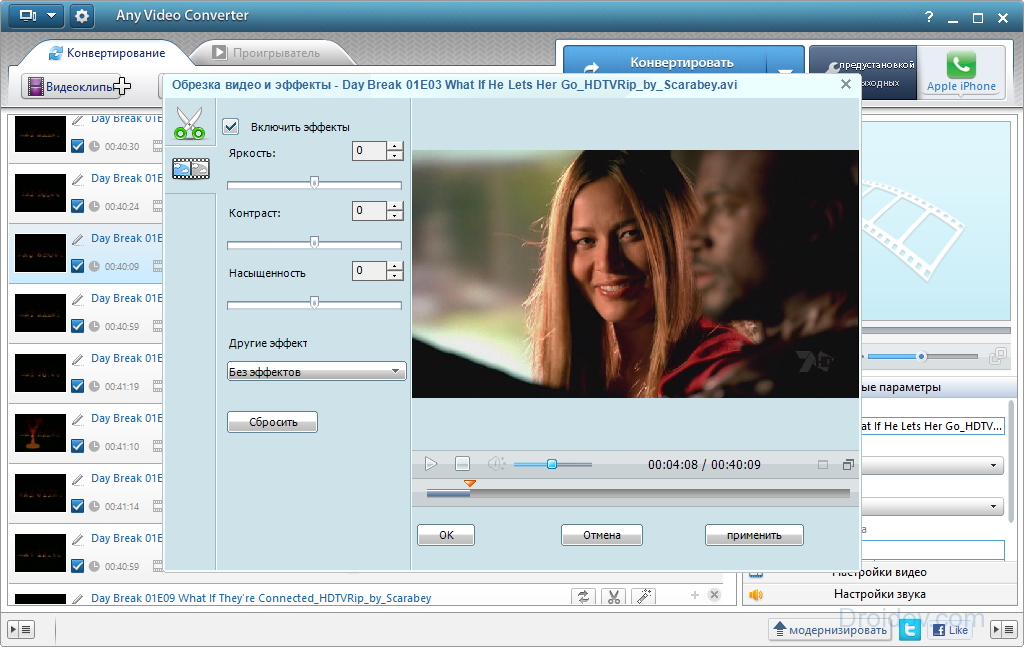Mute audio with the speaker icon
This screenshot has width=1024, height=647.
click(496, 464)
